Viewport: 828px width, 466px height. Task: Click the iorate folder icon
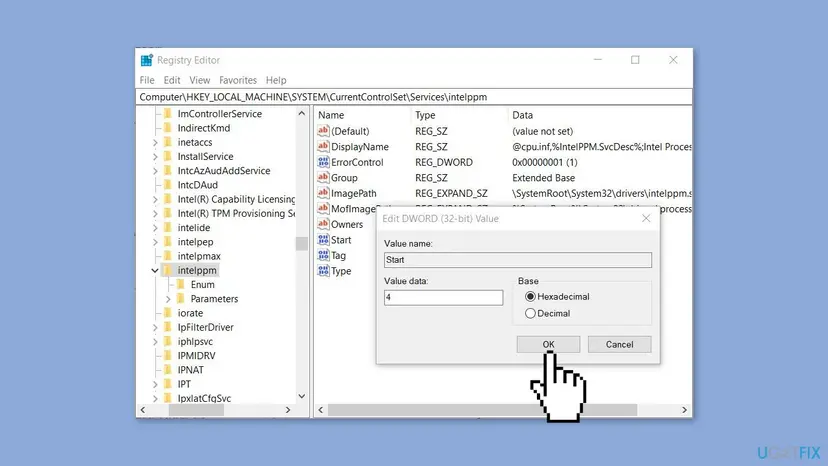coord(168,313)
